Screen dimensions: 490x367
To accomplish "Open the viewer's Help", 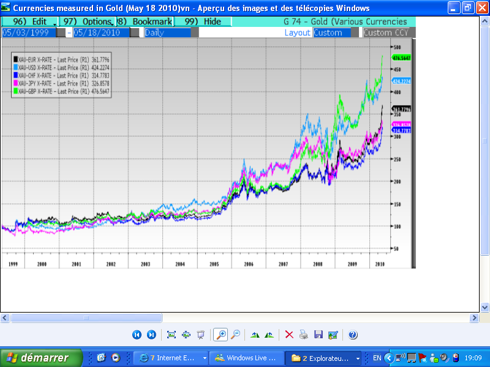I will point(353,335).
